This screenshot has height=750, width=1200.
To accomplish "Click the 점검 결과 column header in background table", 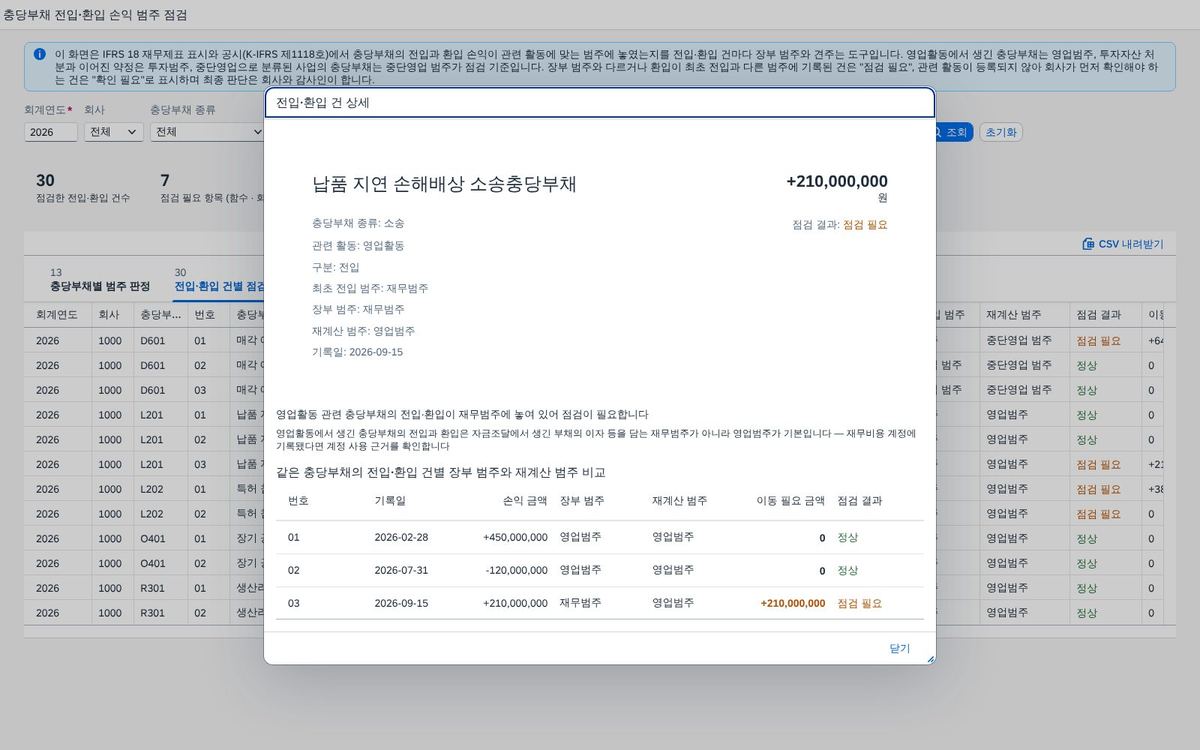I will click(1106, 314).
